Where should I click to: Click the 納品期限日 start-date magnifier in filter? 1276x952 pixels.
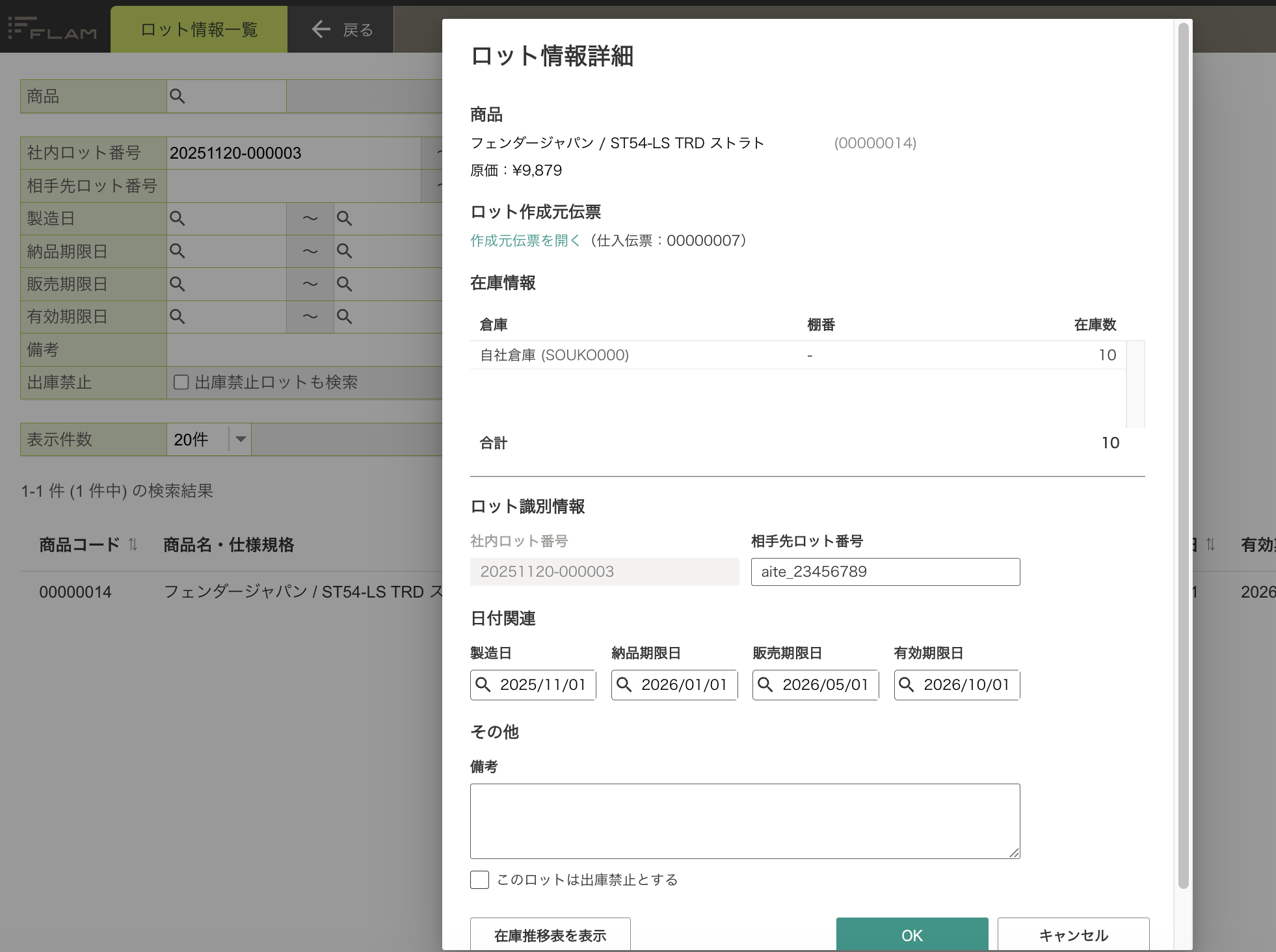point(177,251)
